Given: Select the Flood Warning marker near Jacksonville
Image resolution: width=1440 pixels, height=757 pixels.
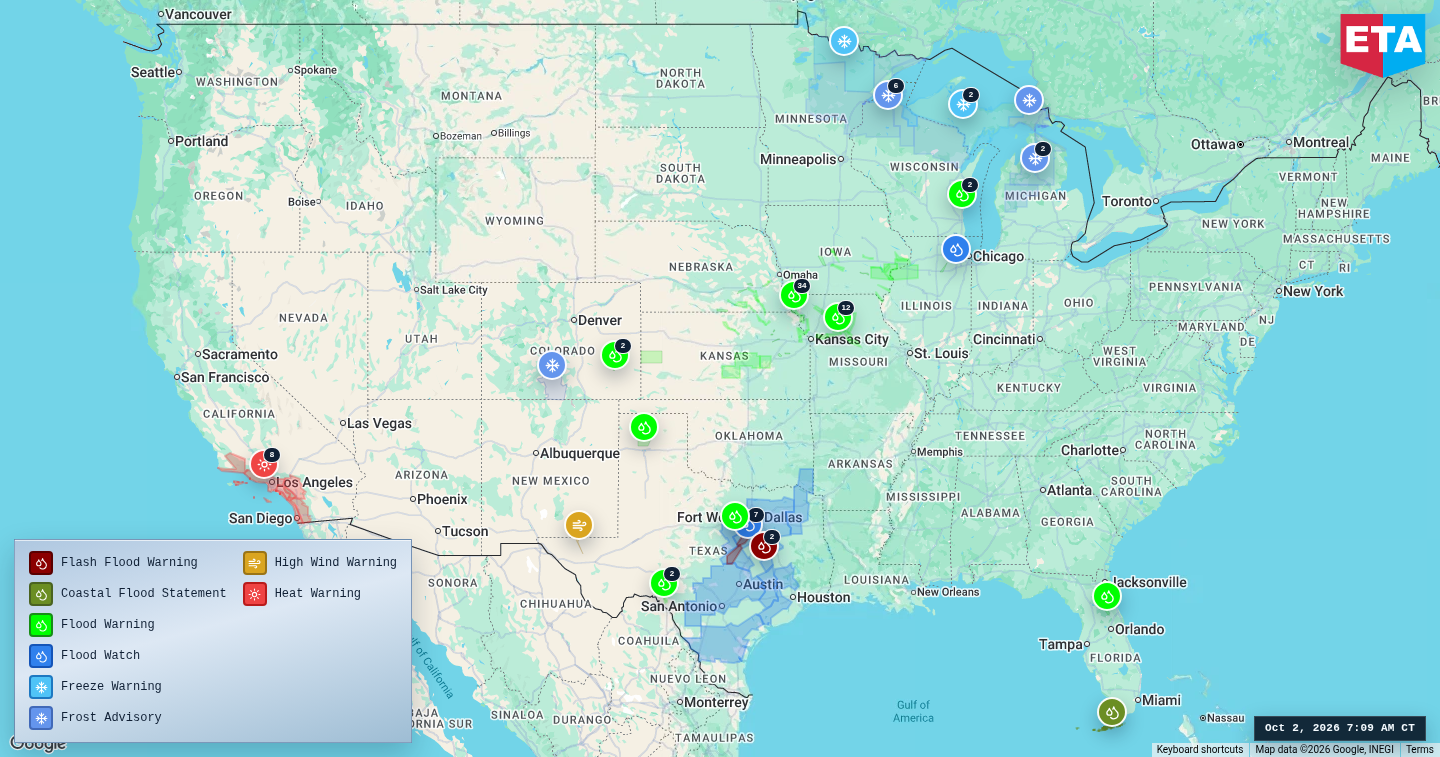Looking at the screenshot, I should 1106,596.
